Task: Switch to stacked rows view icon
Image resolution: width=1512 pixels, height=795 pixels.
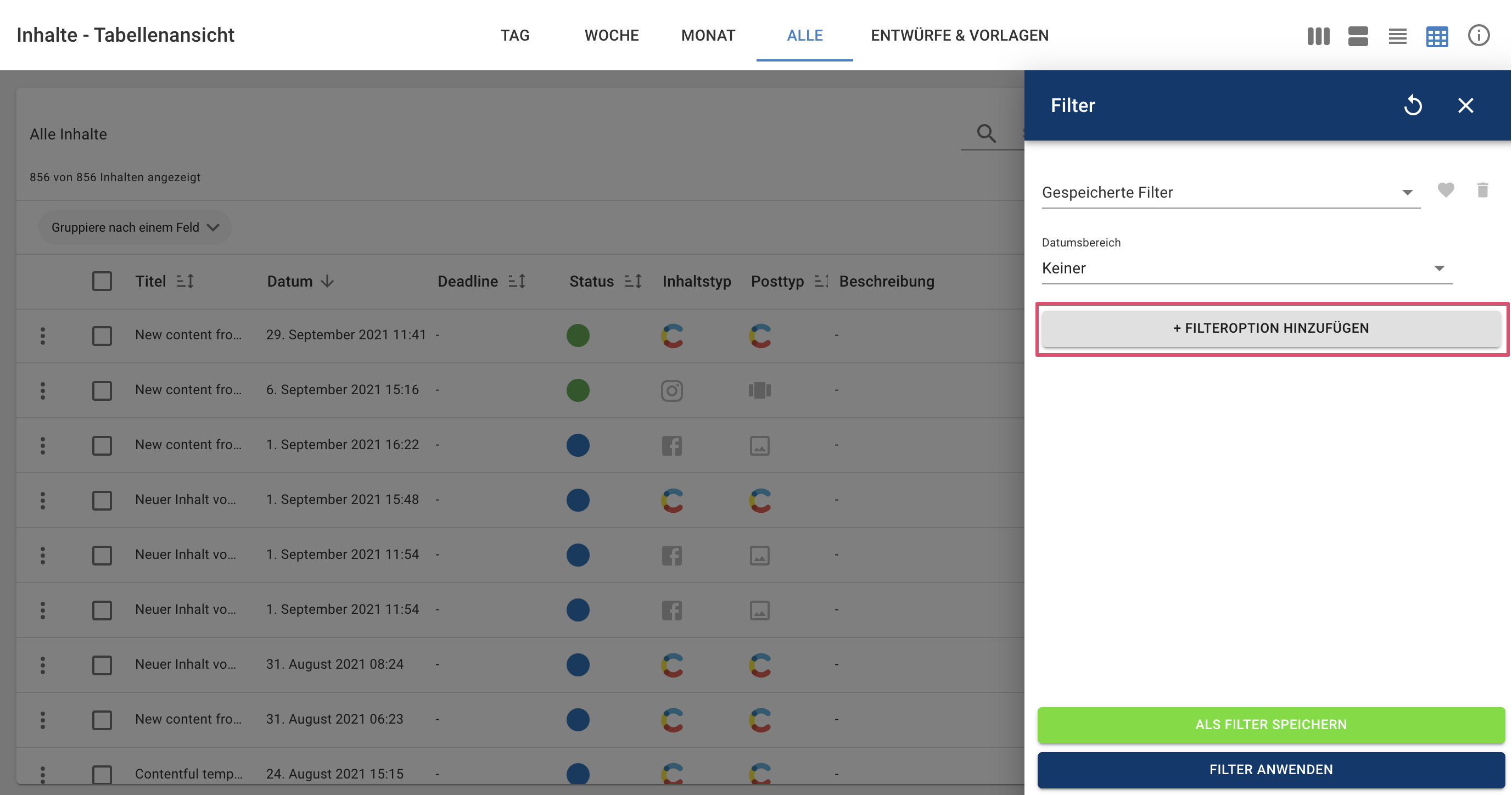Action: [1358, 36]
